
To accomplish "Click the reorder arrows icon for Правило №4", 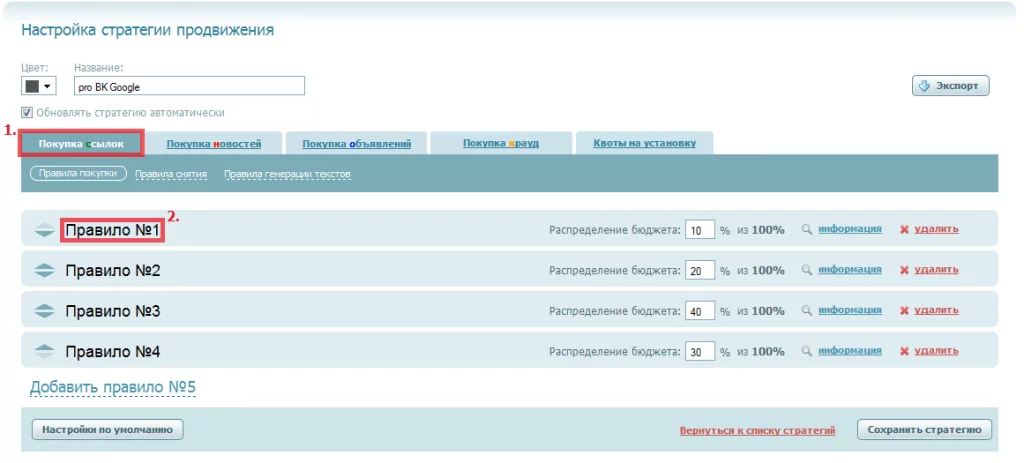I will [x=44, y=352].
